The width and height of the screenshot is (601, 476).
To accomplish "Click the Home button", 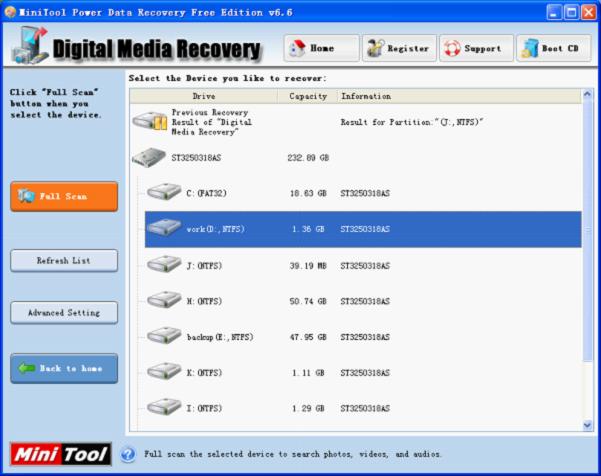I will pos(321,48).
